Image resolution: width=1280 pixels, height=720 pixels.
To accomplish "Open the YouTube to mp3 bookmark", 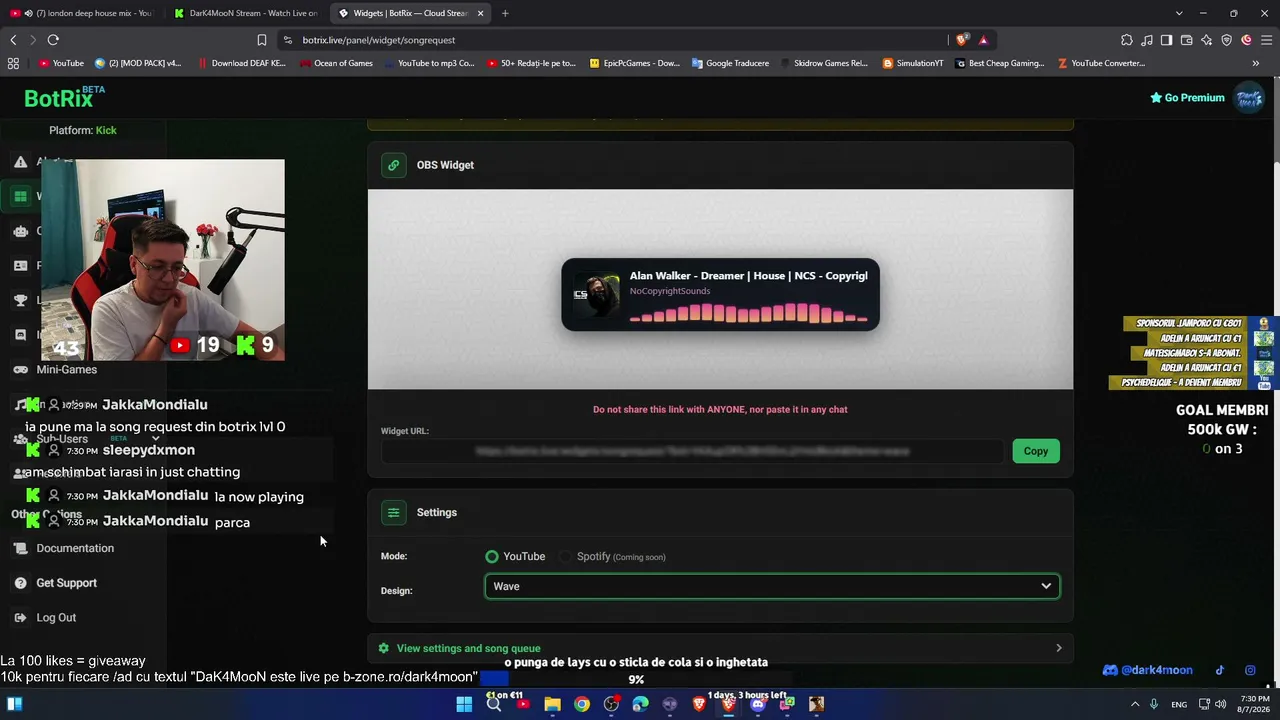I will pos(428,63).
